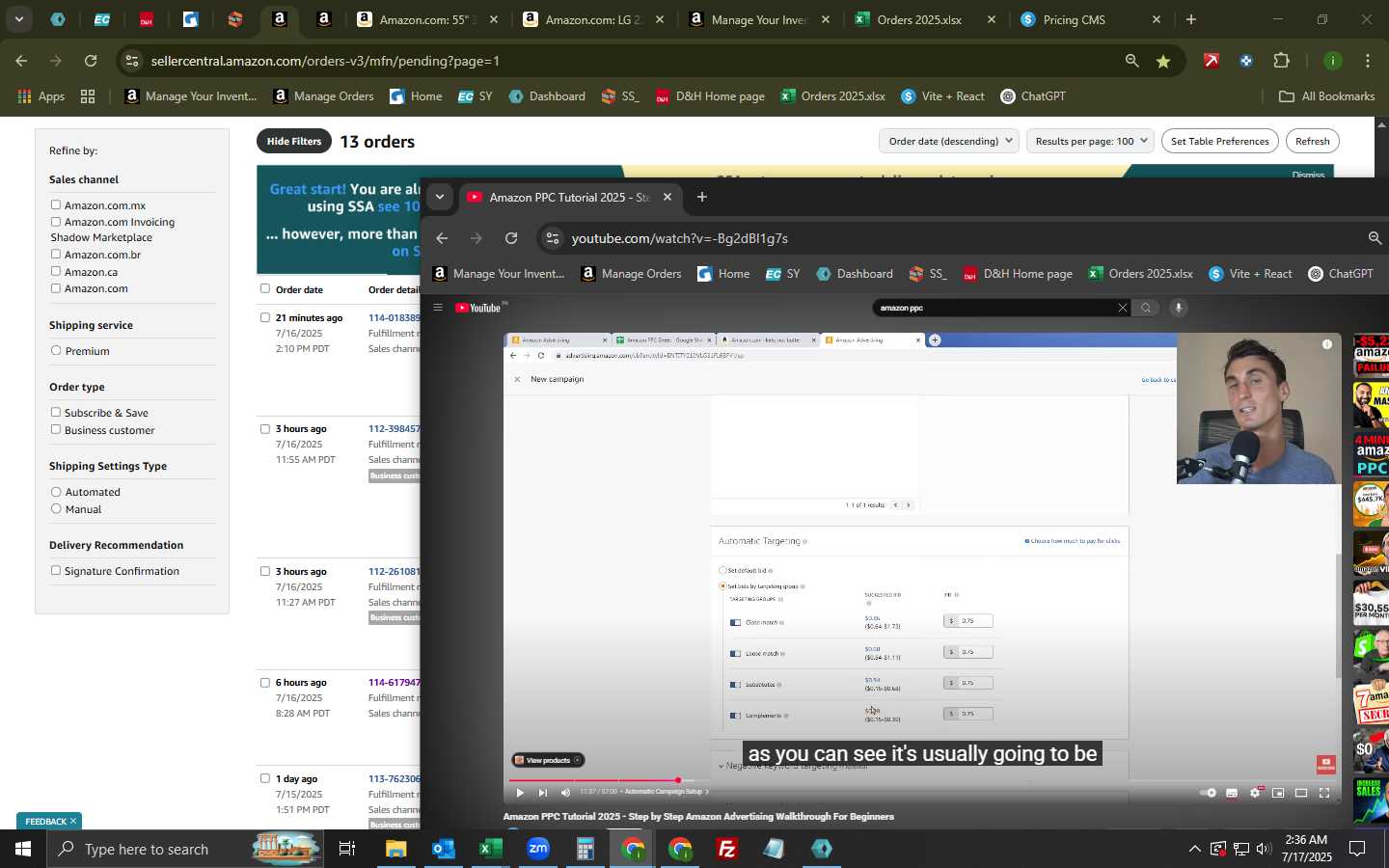1389x868 pixels.
Task: Click the YouTube search field
Action: [994, 308]
